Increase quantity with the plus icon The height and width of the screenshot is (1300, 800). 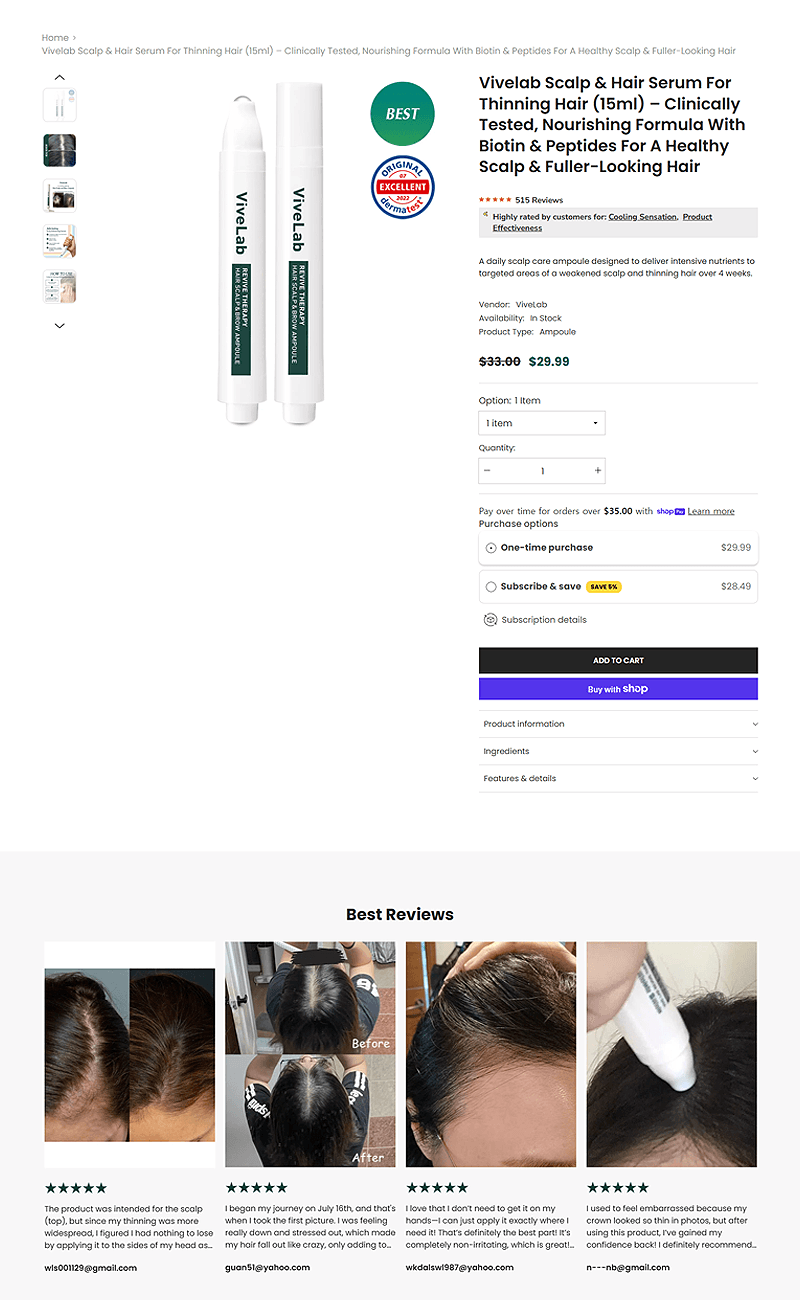point(598,470)
